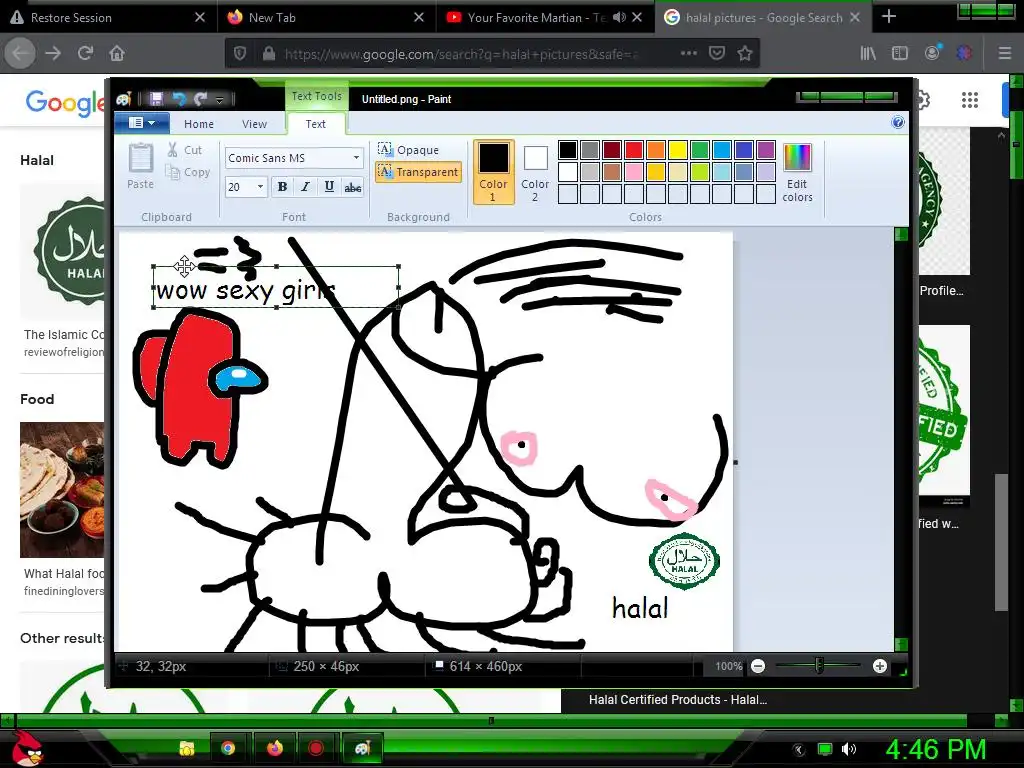Reload the Google search page
This screenshot has height=768, width=1024.
tap(85, 54)
